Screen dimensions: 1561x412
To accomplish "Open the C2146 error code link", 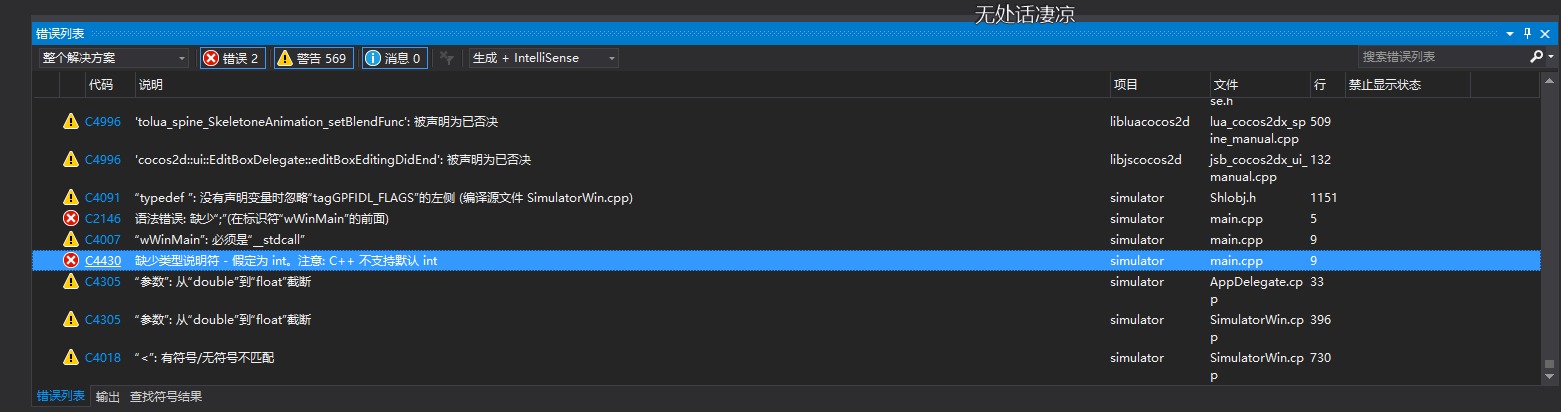I will (x=102, y=218).
